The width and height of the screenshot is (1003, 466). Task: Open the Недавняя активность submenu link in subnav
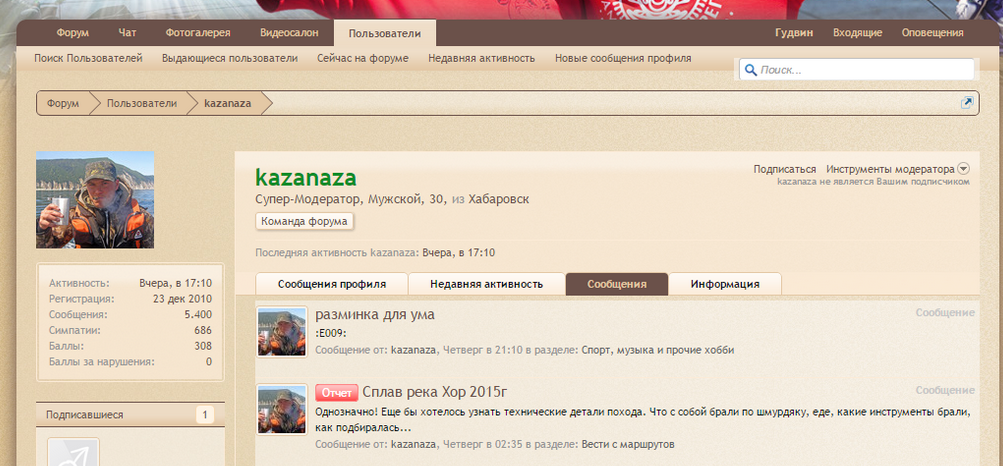482,58
